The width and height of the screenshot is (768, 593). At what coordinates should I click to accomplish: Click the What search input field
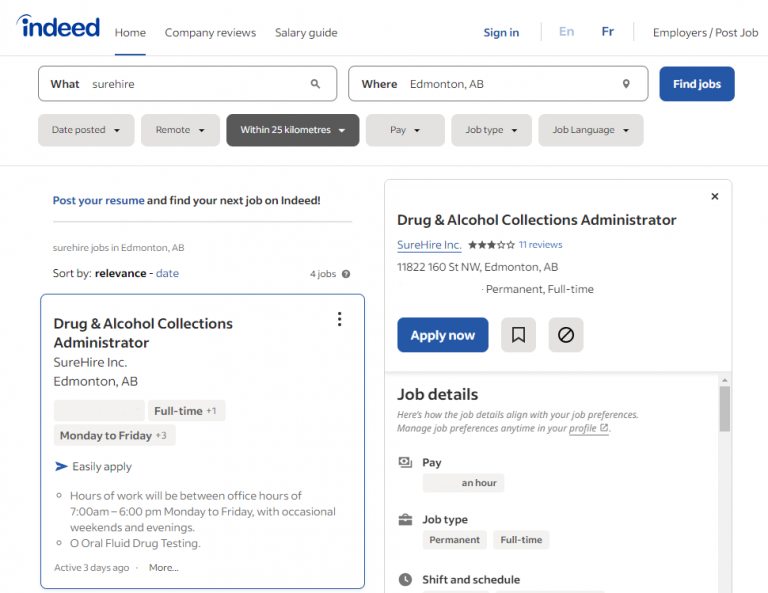coord(188,84)
